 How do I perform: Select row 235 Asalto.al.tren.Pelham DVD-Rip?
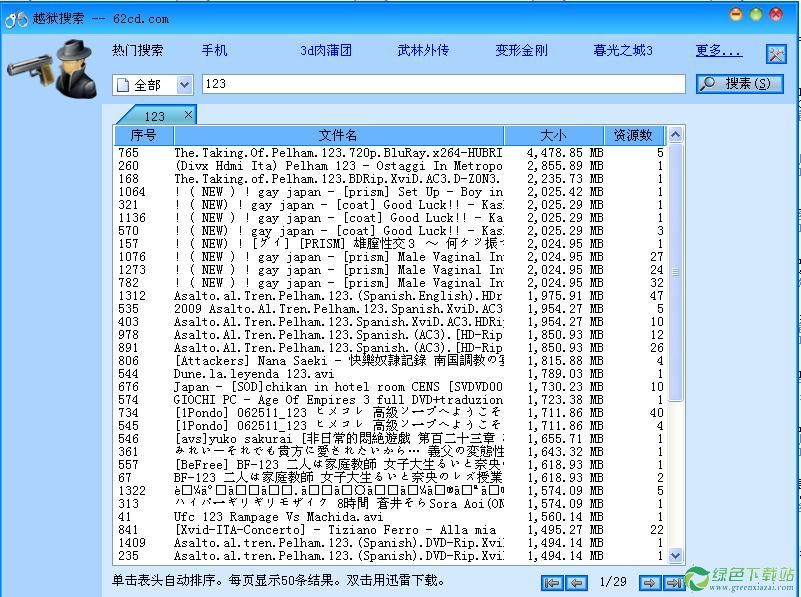390,556
